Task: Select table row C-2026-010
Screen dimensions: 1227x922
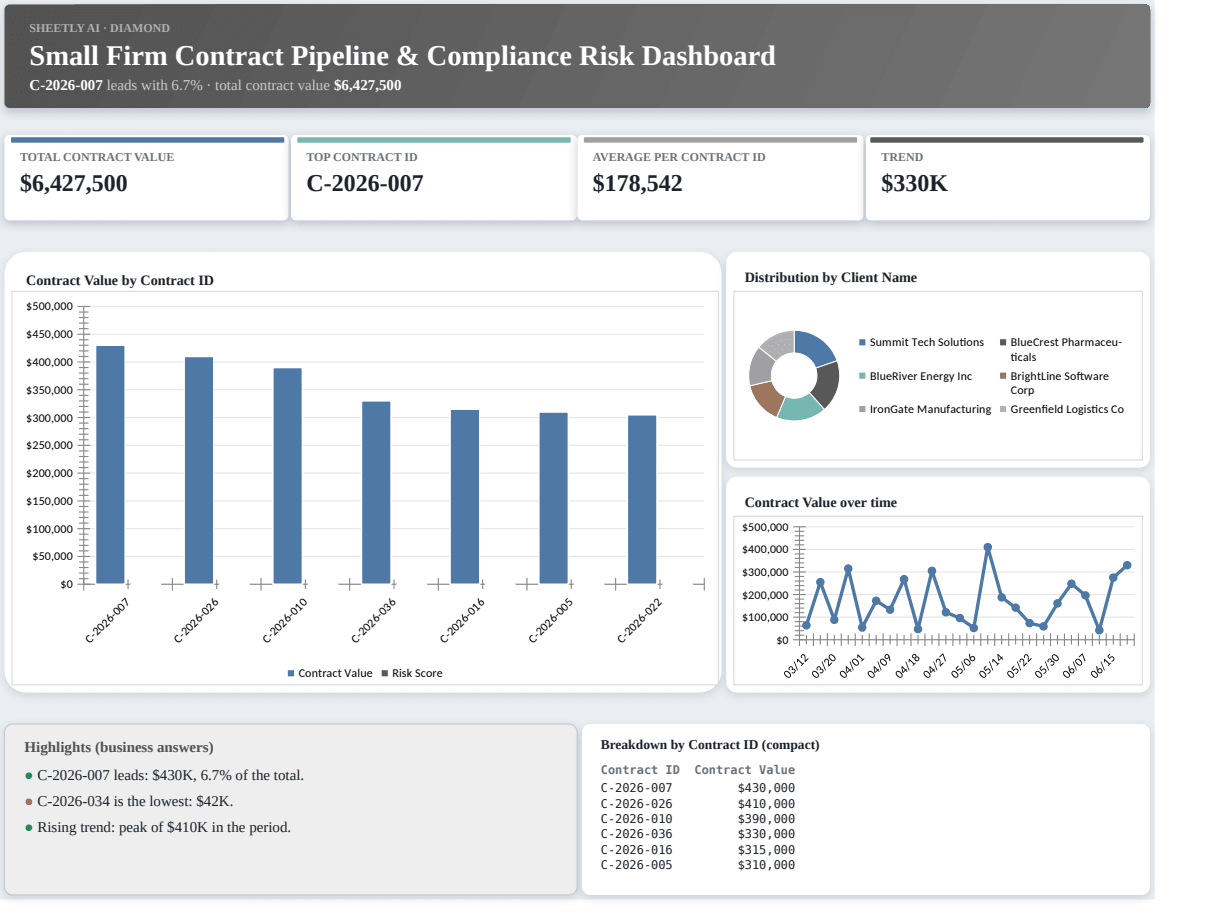Action: click(698, 819)
